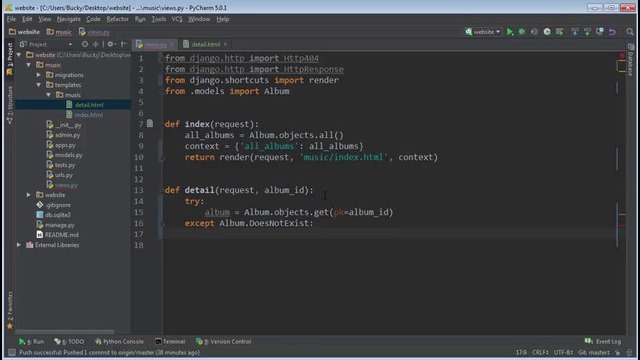Start debugging with the bug icon

tap(522, 32)
